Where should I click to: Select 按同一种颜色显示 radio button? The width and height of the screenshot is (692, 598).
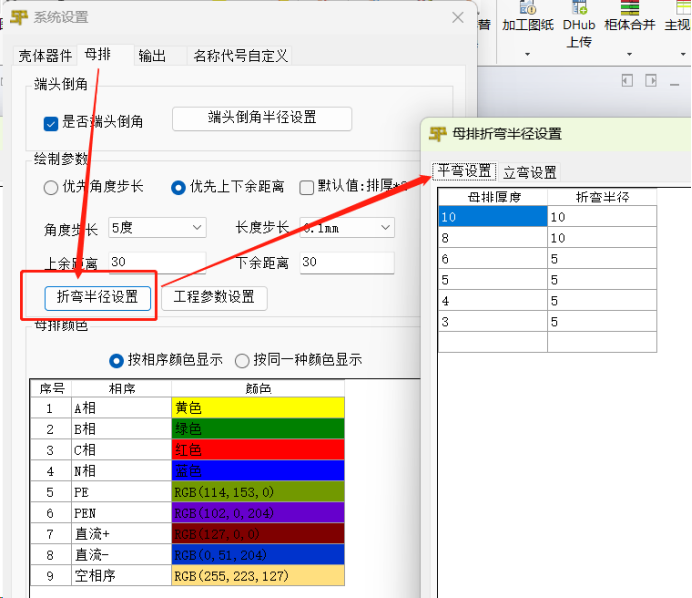point(242,361)
